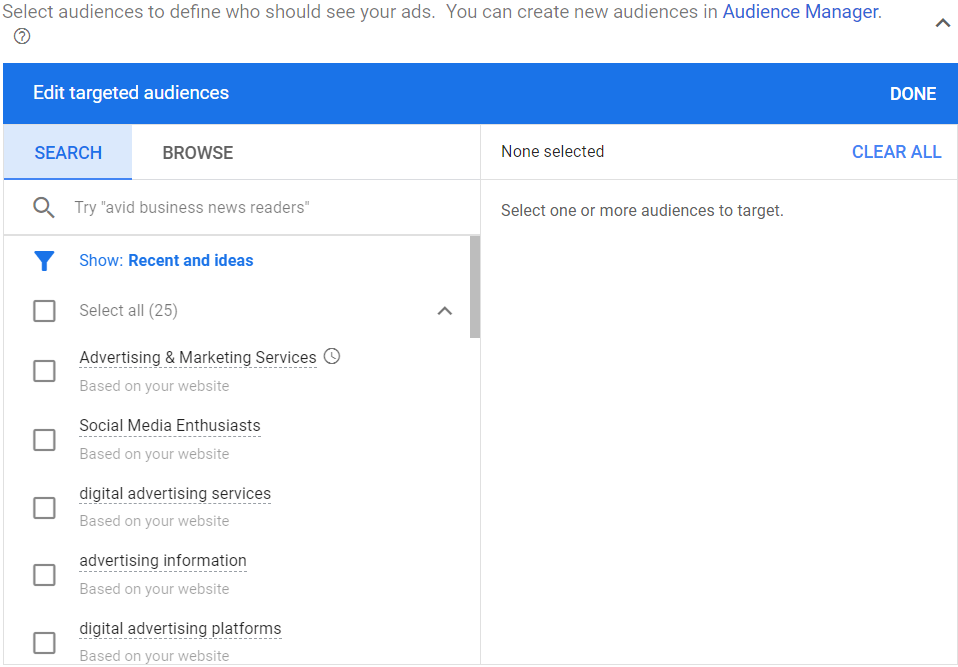Click the clock icon next to Advertising & Marketing Services
The width and height of the screenshot is (958, 667).
331,355
